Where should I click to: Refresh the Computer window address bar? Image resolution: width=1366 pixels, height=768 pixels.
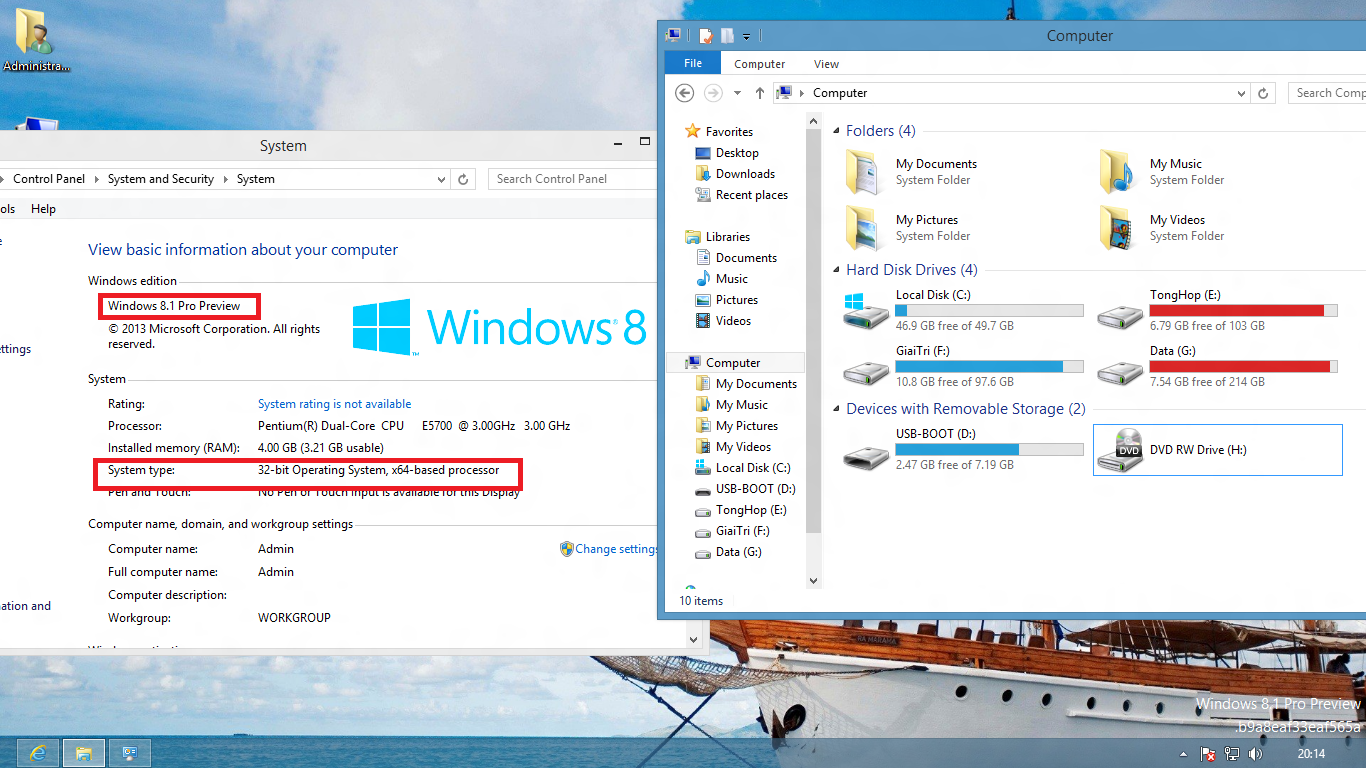(1264, 93)
